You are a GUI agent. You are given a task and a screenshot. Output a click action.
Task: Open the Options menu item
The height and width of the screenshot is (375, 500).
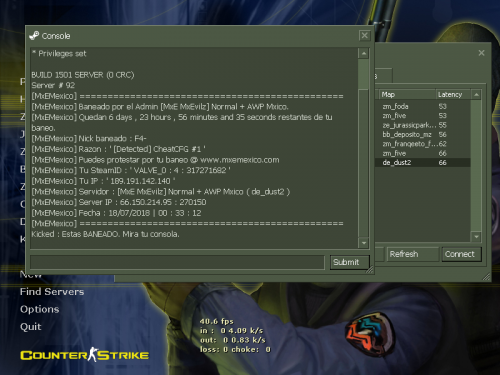[x=39, y=309]
